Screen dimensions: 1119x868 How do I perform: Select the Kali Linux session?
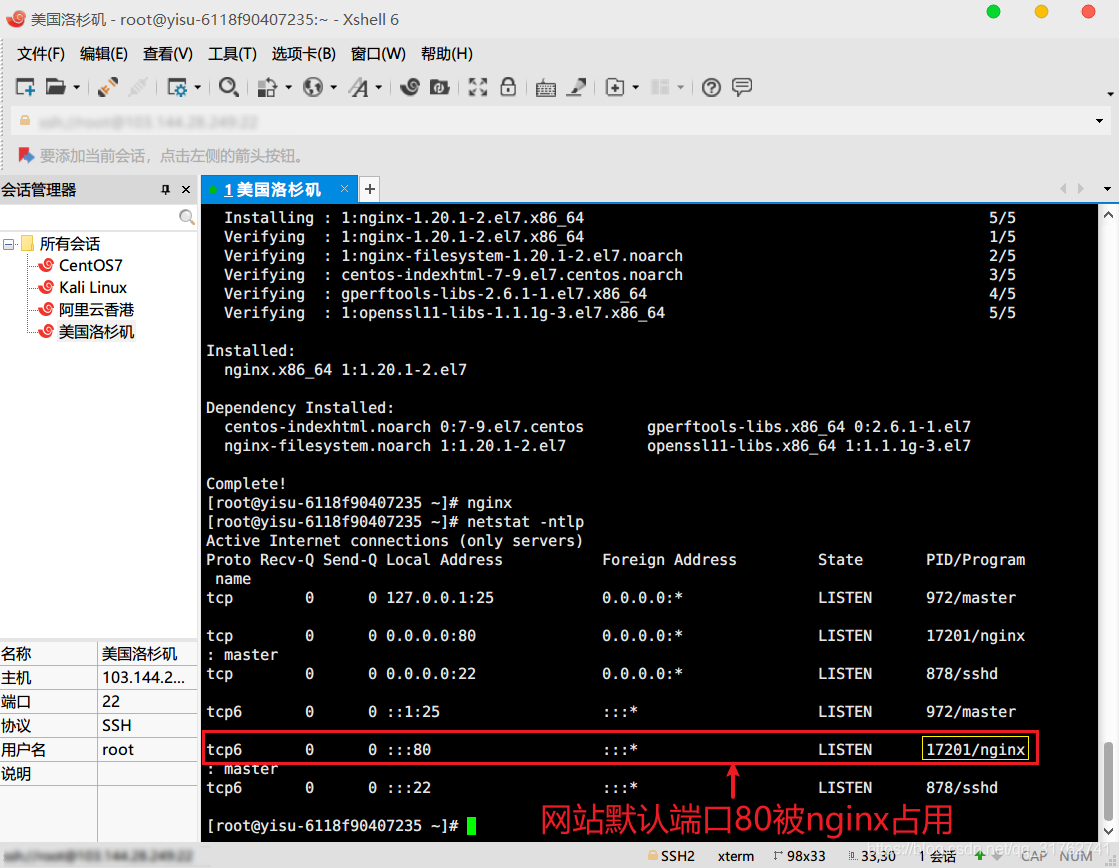click(93, 288)
